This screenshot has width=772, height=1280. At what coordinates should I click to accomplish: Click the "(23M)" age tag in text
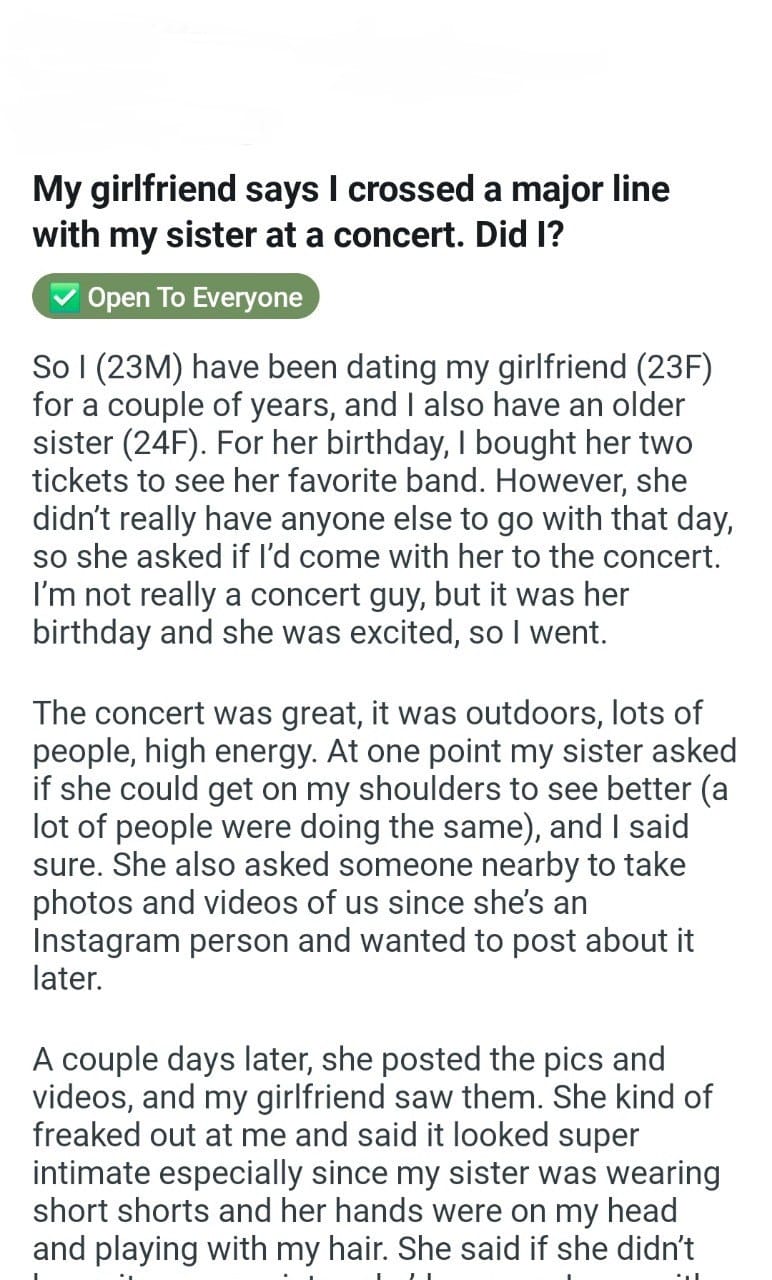137,367
